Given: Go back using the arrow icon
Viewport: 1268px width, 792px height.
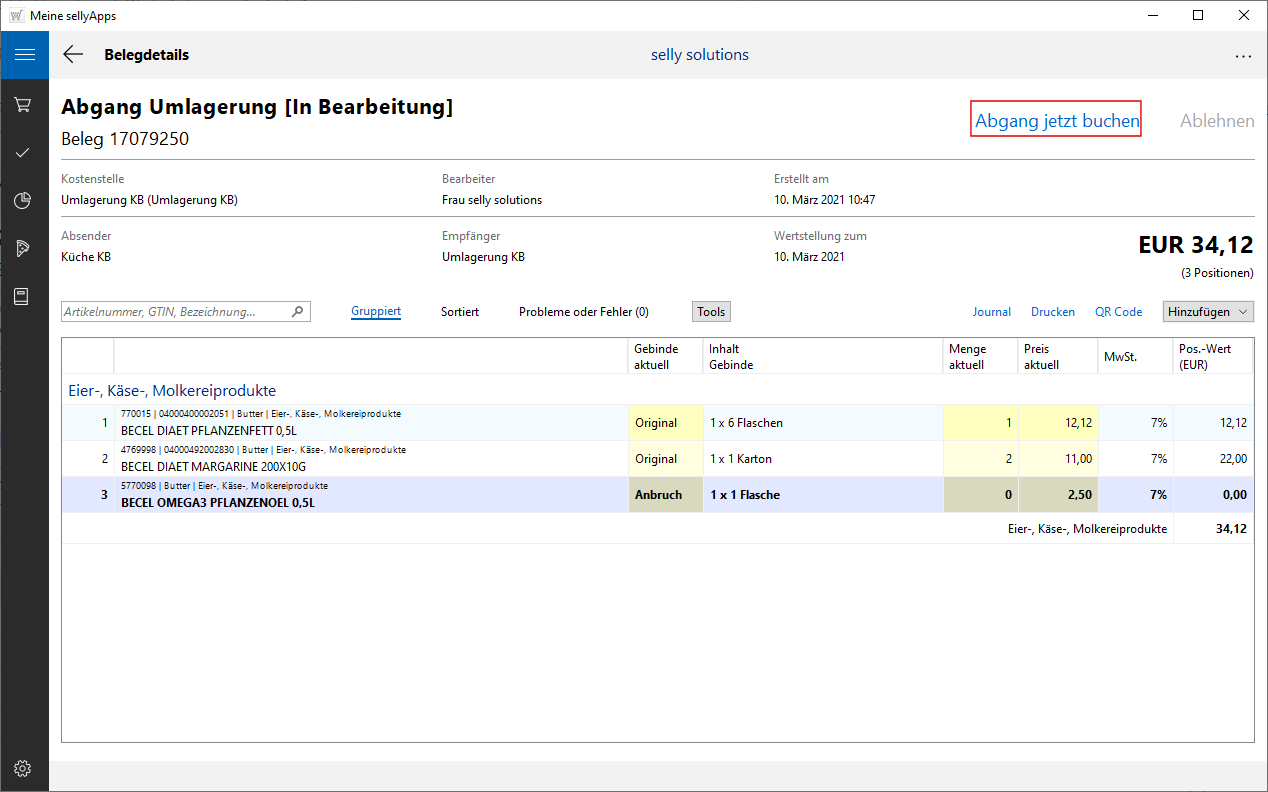Looking at the screenshot, I should 73,55.
